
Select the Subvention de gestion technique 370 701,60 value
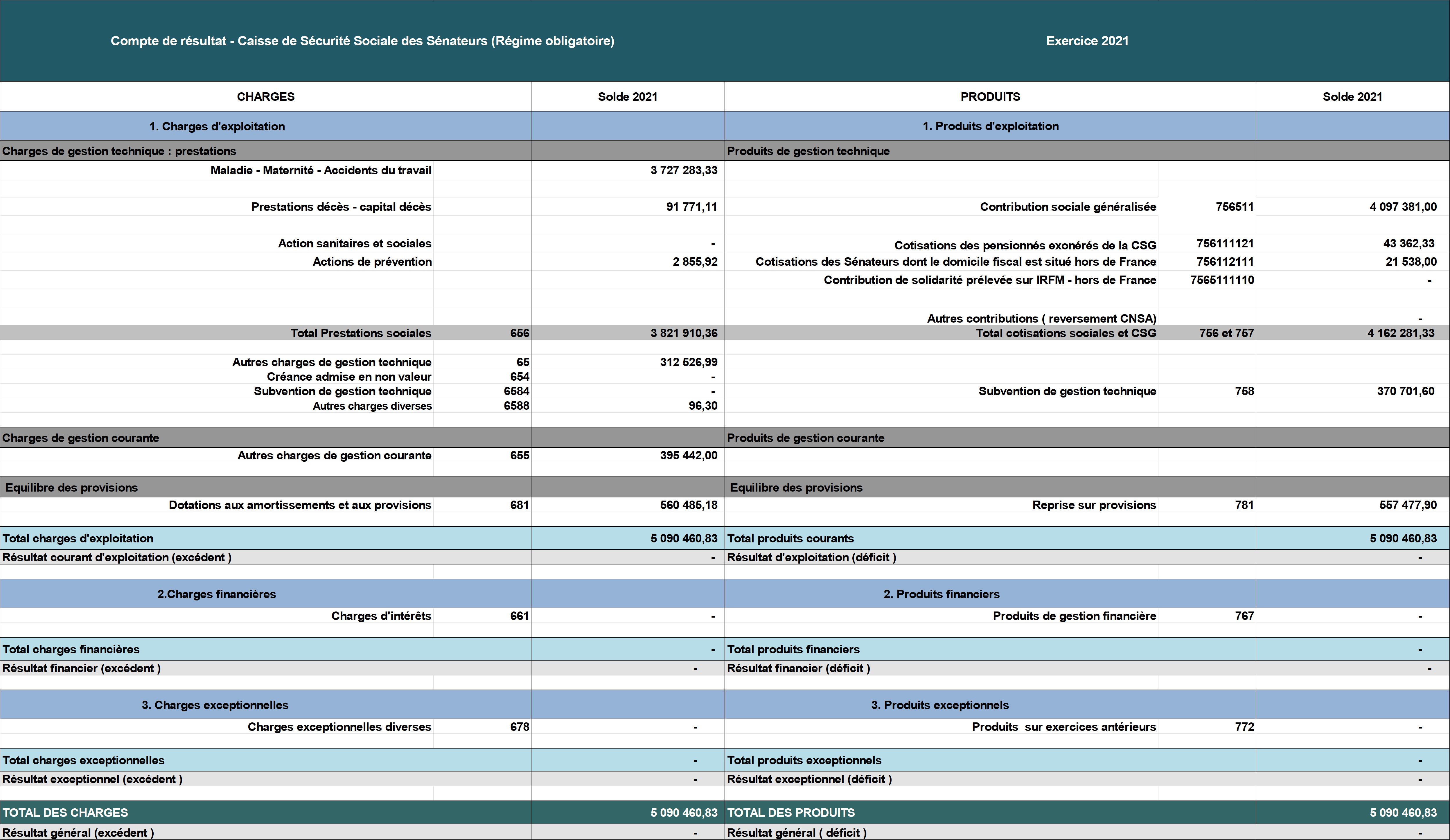1405,391
